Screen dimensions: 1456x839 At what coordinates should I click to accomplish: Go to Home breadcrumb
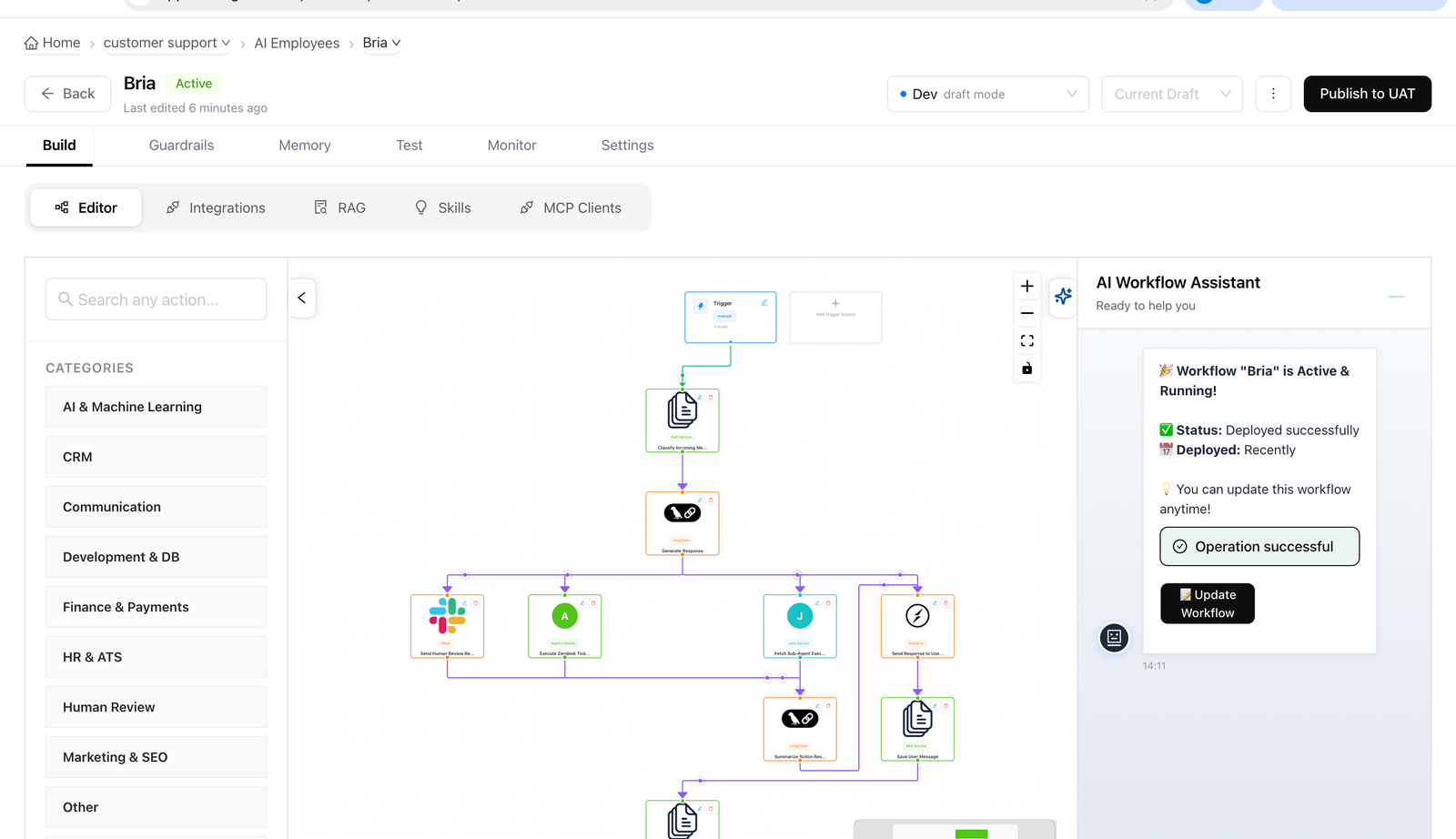click(x=52, y=43)
